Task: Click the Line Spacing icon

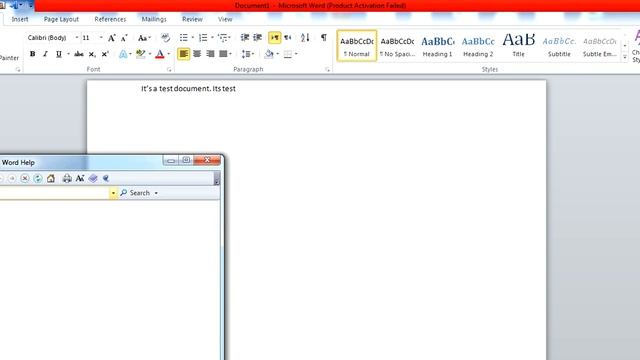Action: [x=246, y=54]
